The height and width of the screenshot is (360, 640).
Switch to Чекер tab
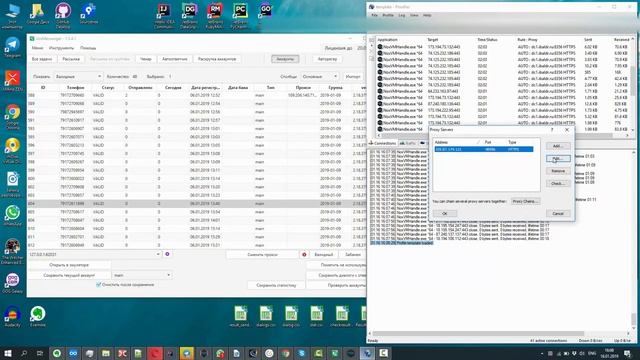point(146,59)
